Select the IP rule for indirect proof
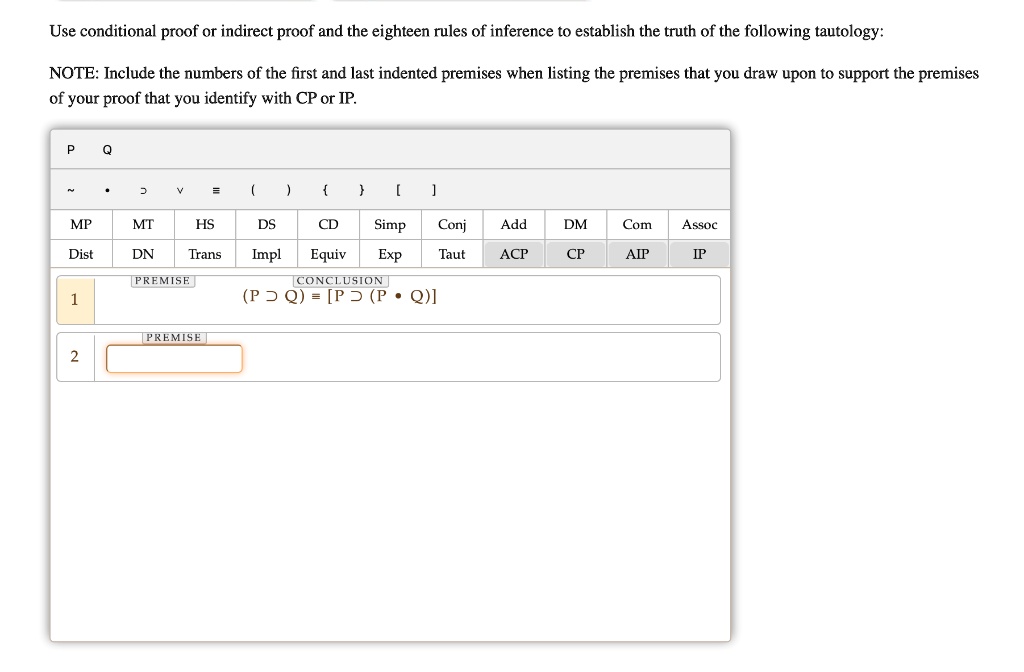This screenshot has width=1024, height=672. [699, 254]
